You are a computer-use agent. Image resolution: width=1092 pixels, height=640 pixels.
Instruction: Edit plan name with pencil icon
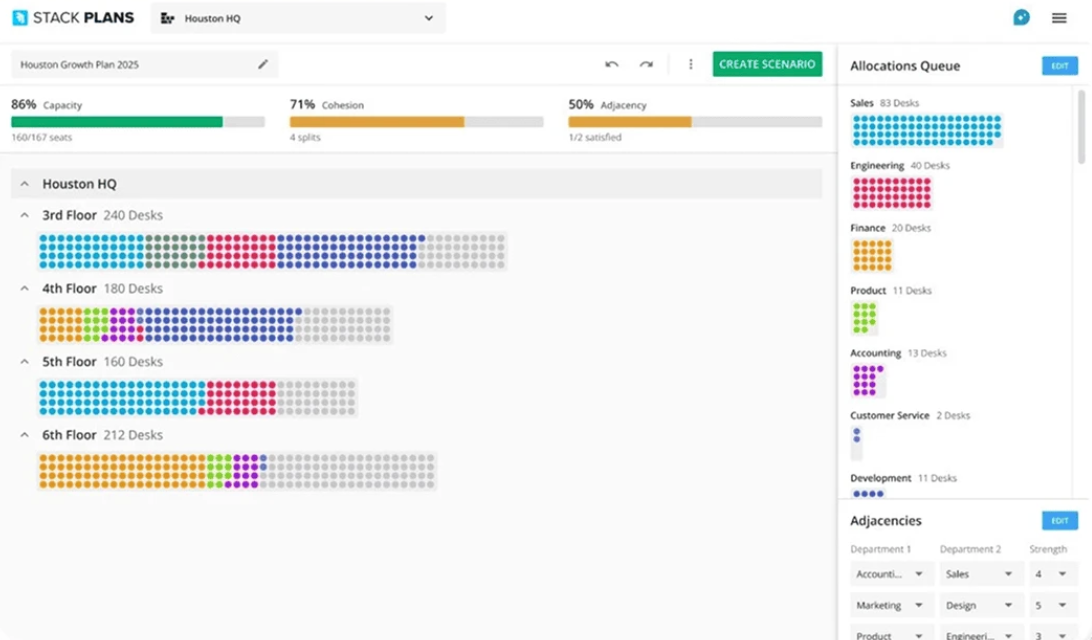[263, 64]
